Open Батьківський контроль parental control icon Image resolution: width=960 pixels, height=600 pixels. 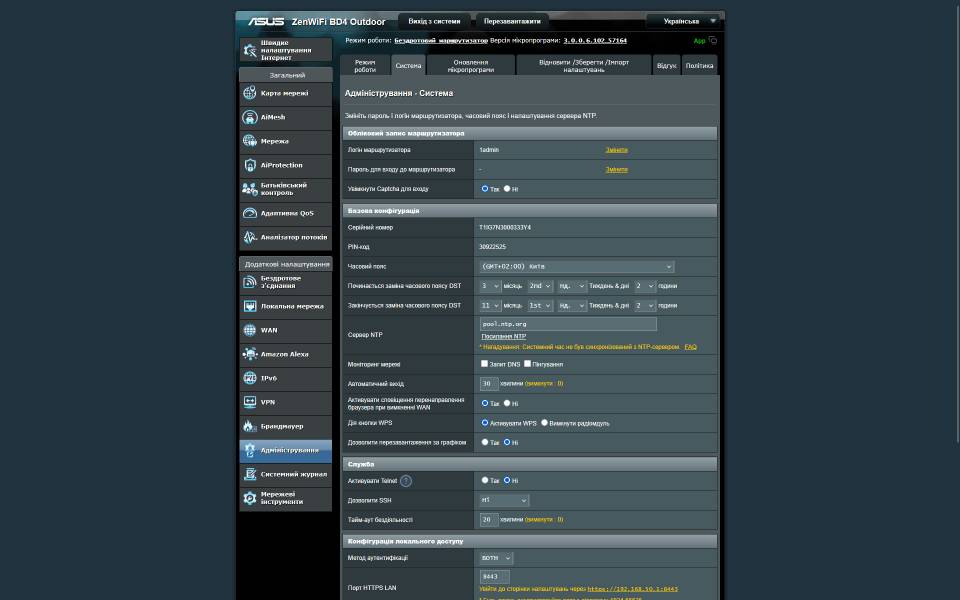click(x=250, y=189)
